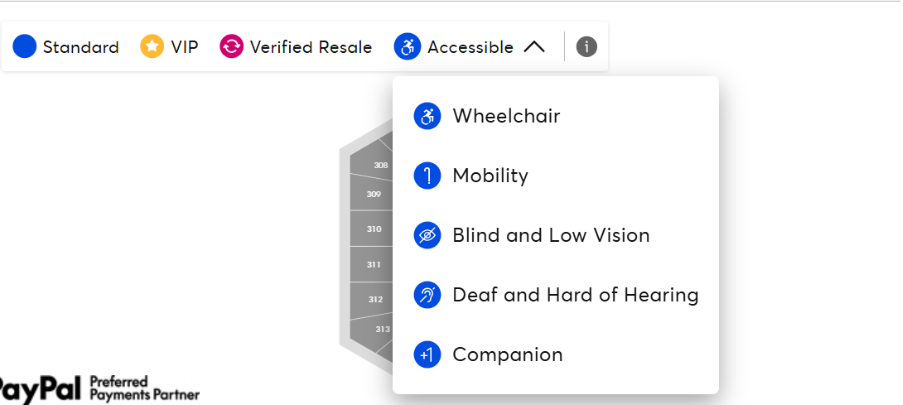This screenshot has width=903, height=405.
Task: Click the Wheelchair accessibility icon
Action: click(x=427, y=116)
